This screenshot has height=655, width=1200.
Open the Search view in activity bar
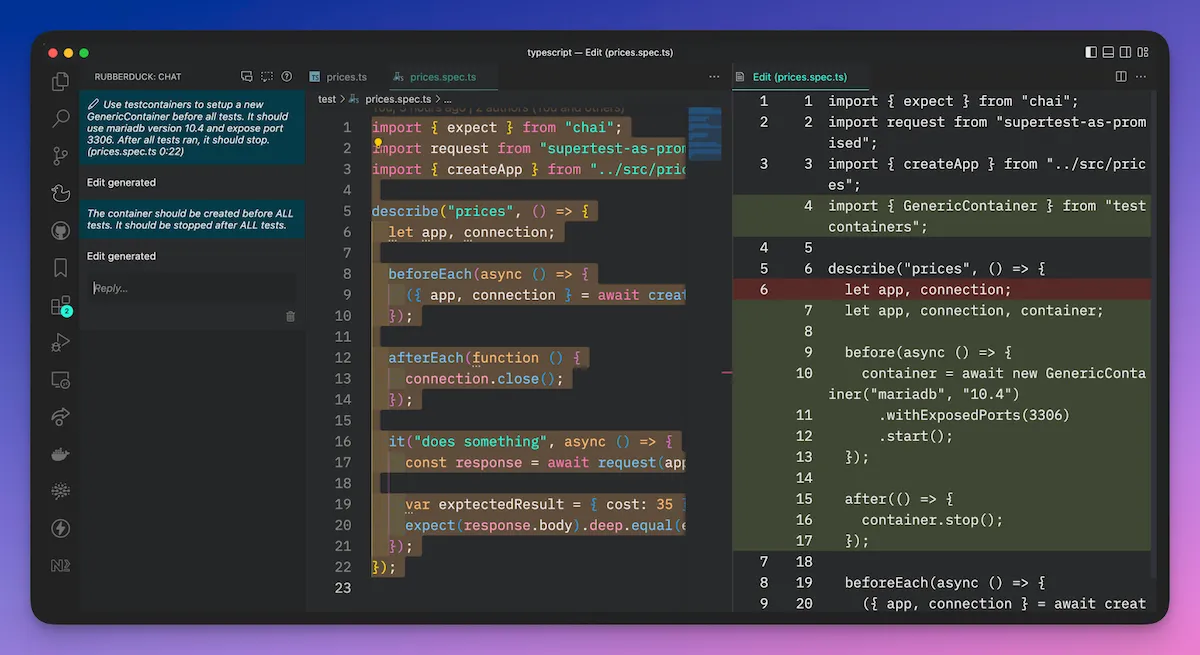60,119
